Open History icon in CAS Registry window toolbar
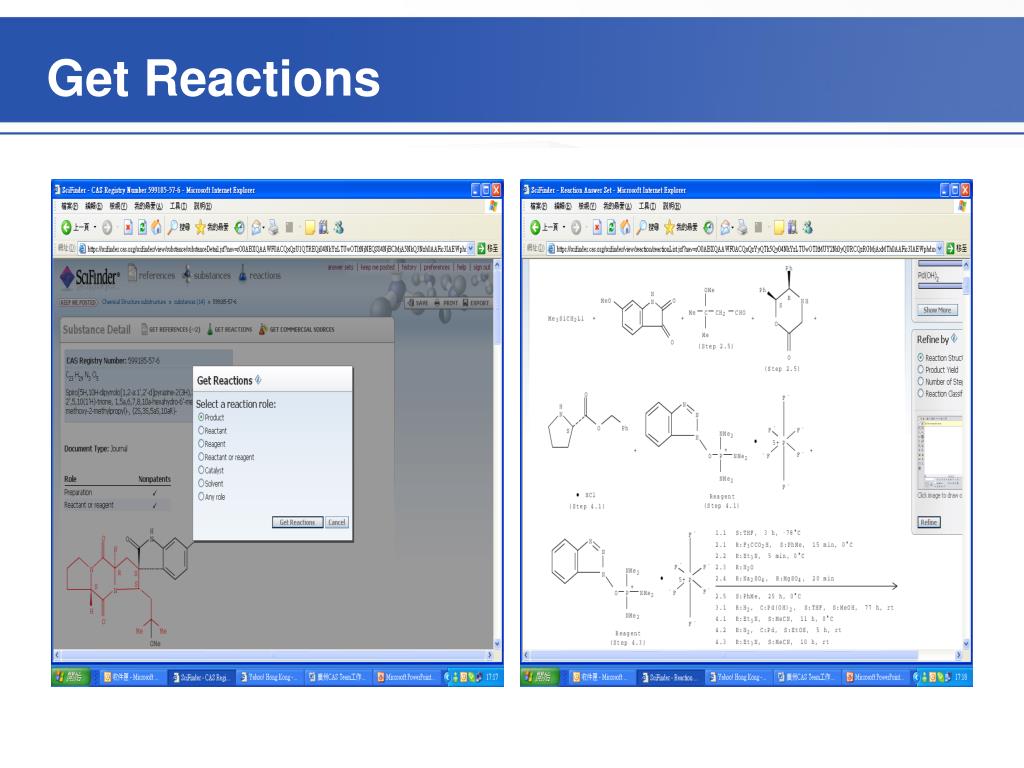The image size is (1024, 768). pos(240,227)
